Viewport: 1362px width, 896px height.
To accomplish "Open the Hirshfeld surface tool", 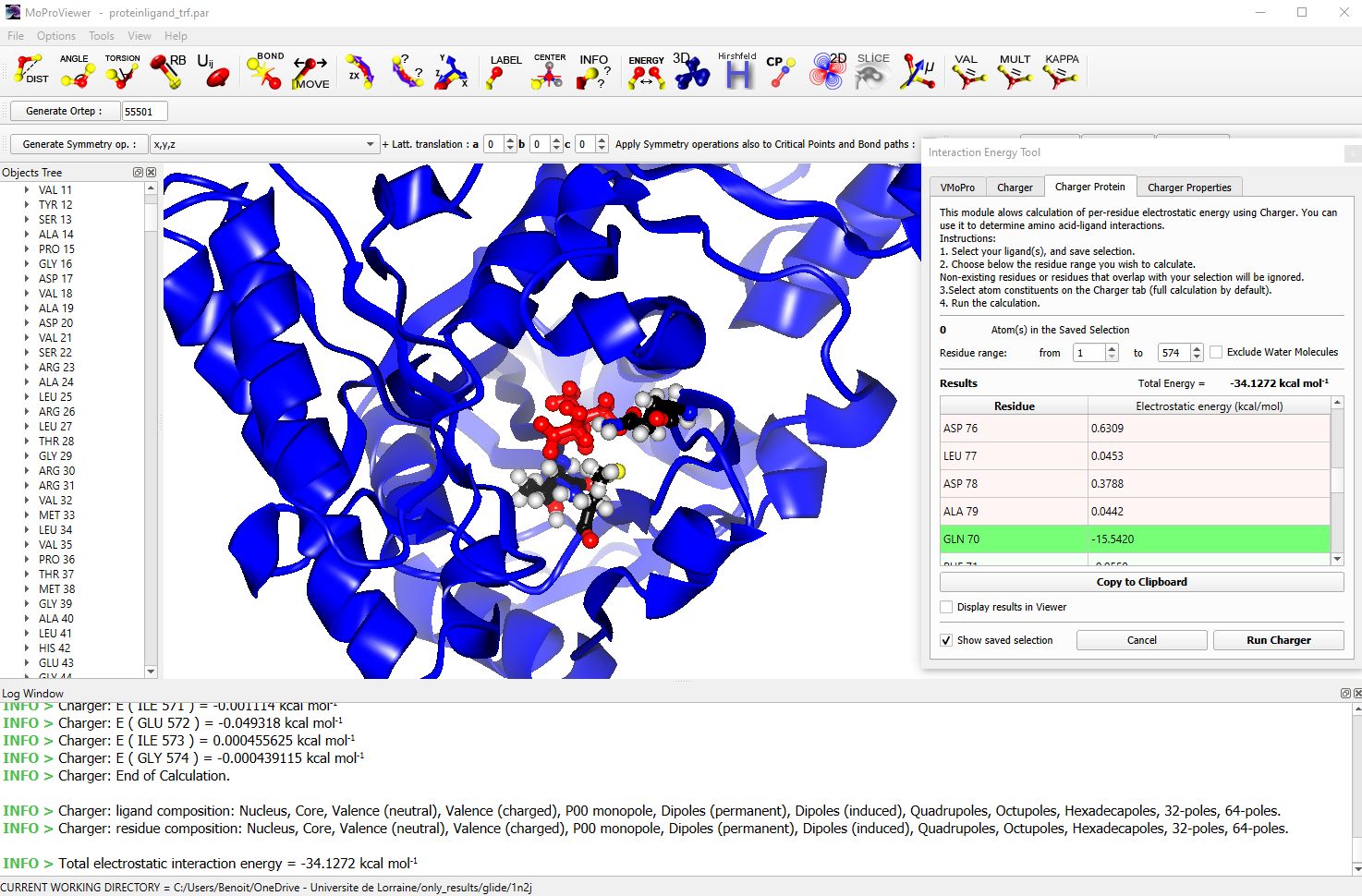I will click(737, 70).
